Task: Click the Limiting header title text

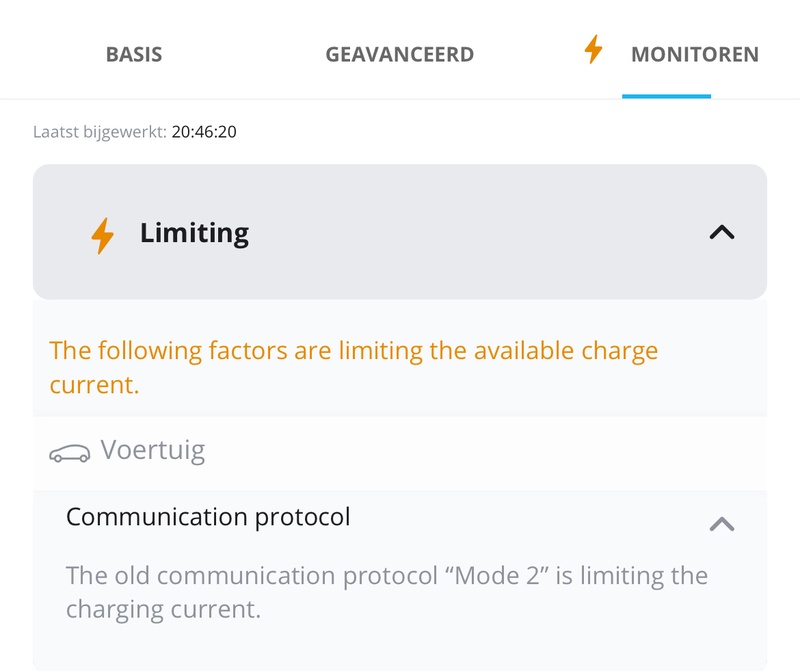Action: tap(194, 233)
